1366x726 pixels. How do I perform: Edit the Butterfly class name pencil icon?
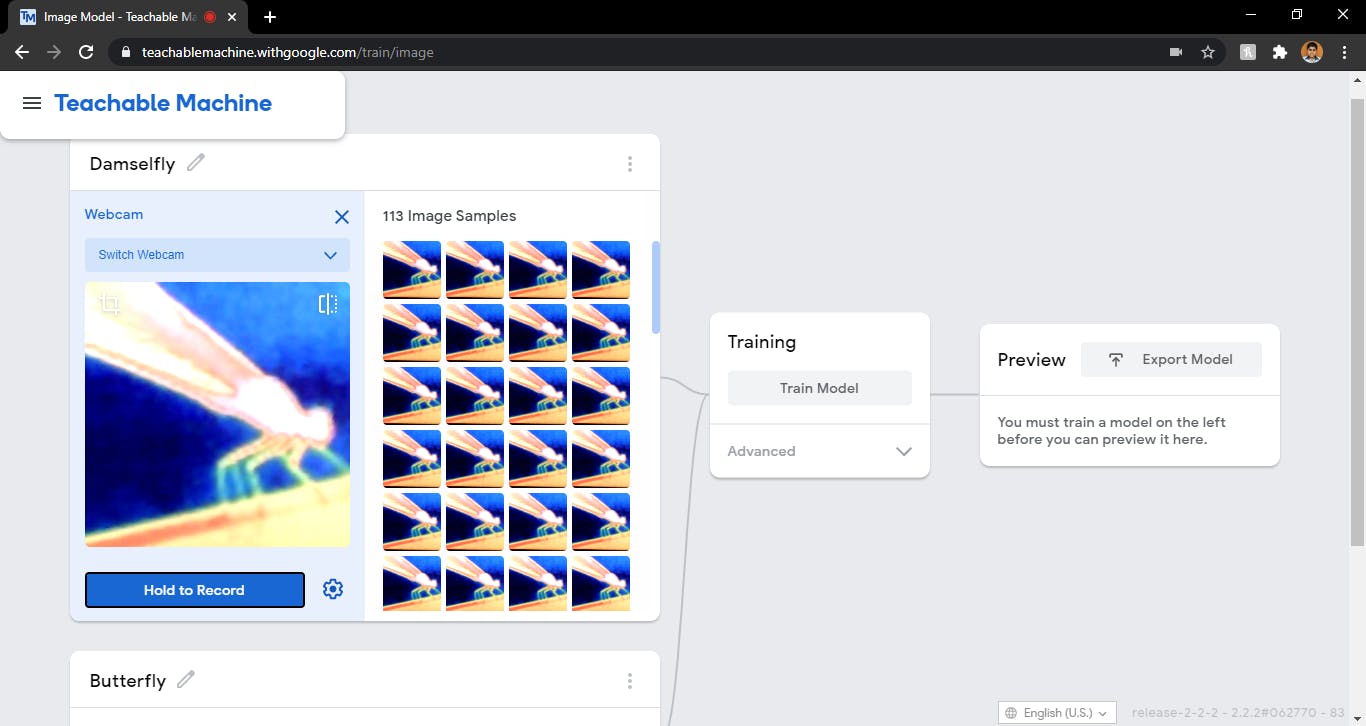(x=186, y=679)
